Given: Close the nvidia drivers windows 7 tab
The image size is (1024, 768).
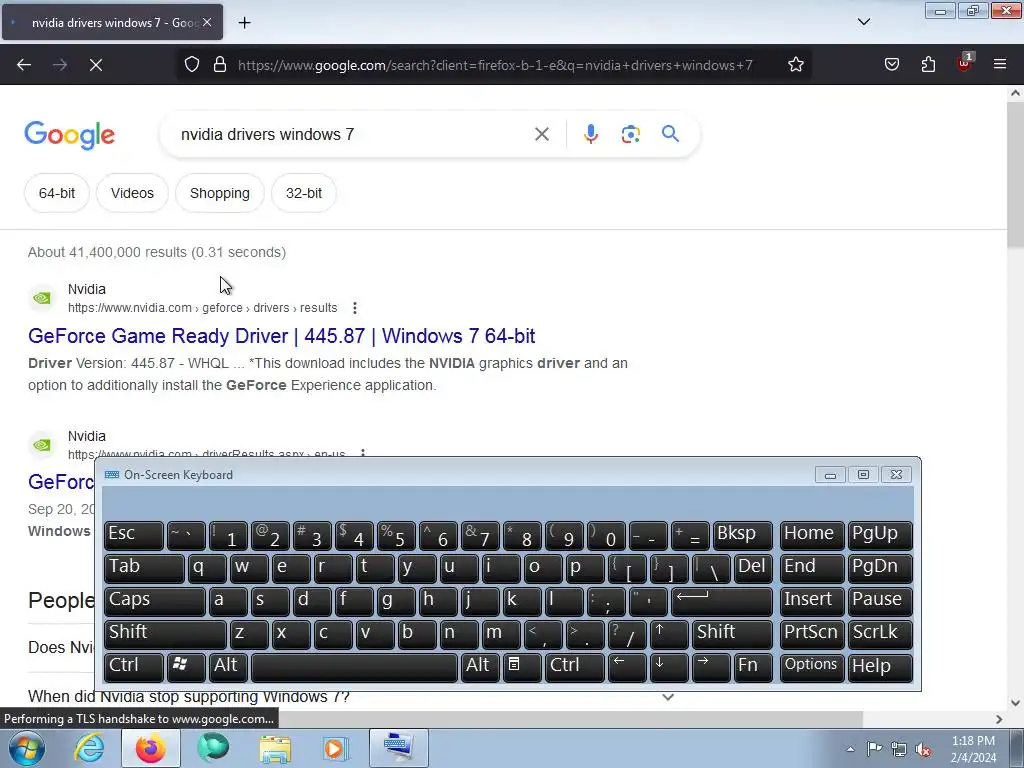Looking at the screenshot, I should pos(207,22).
